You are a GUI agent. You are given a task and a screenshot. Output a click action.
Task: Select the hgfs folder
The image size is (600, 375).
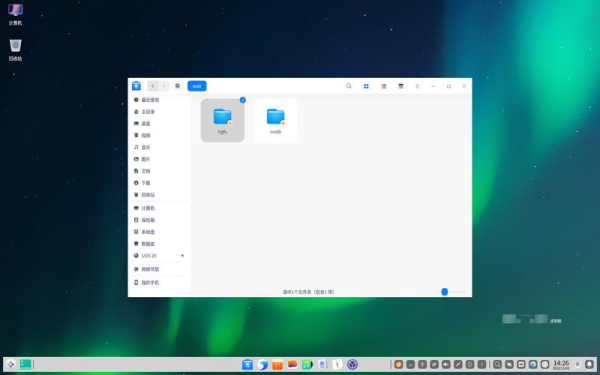pos(222,120)
